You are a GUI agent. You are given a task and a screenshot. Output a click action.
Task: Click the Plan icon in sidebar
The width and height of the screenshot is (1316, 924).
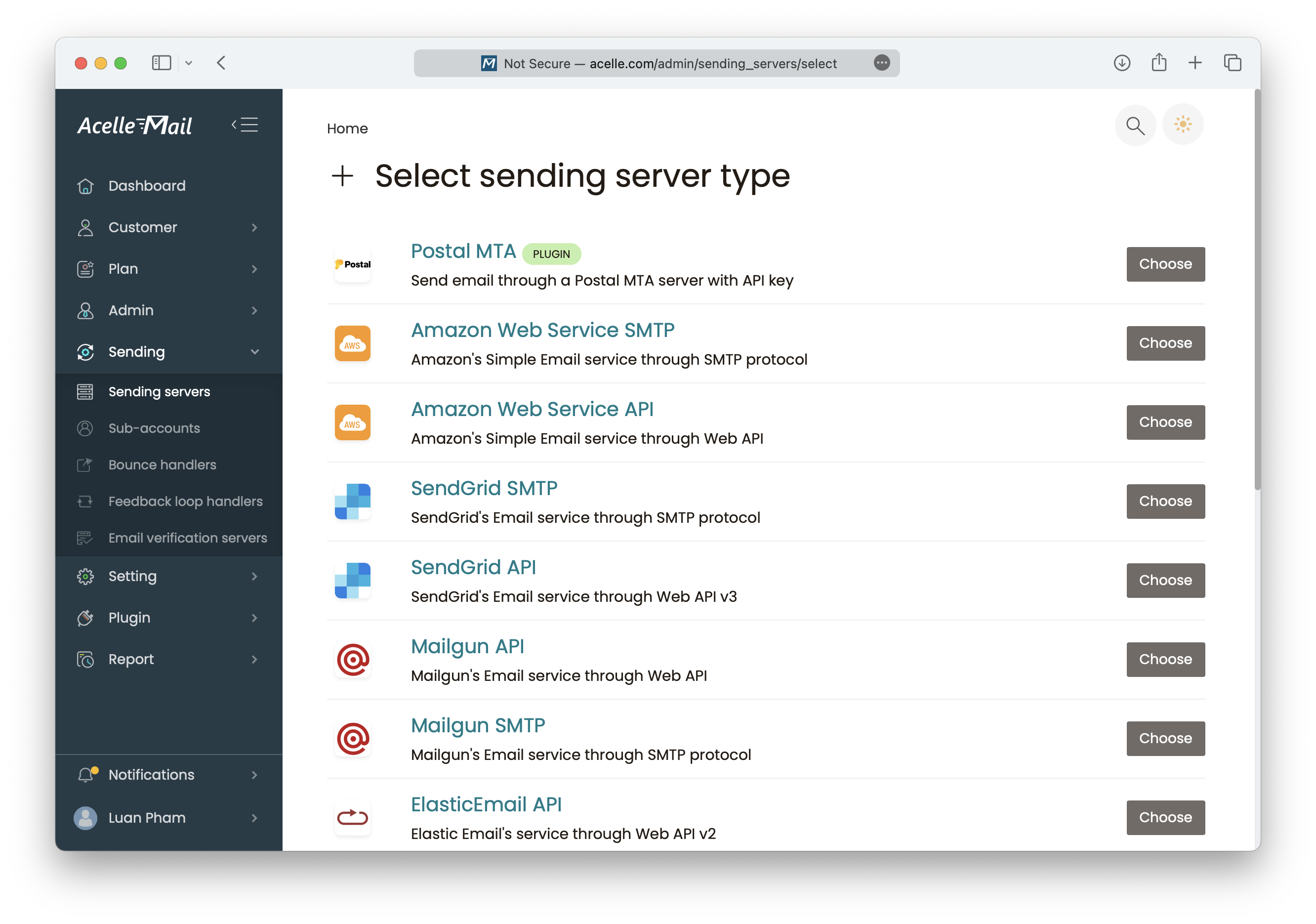click(85, 269)
